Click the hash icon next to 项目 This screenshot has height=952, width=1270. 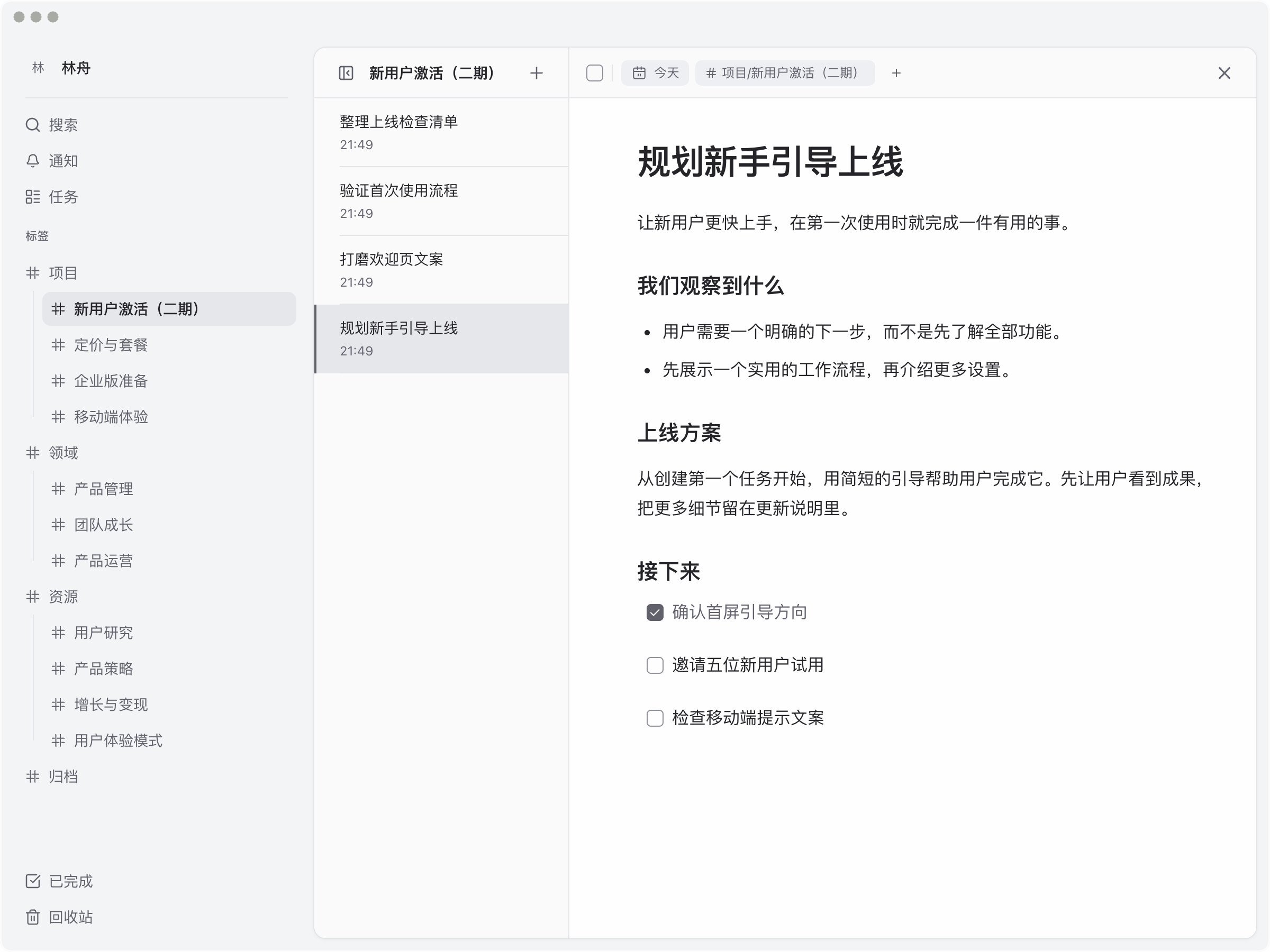[33, 272]
